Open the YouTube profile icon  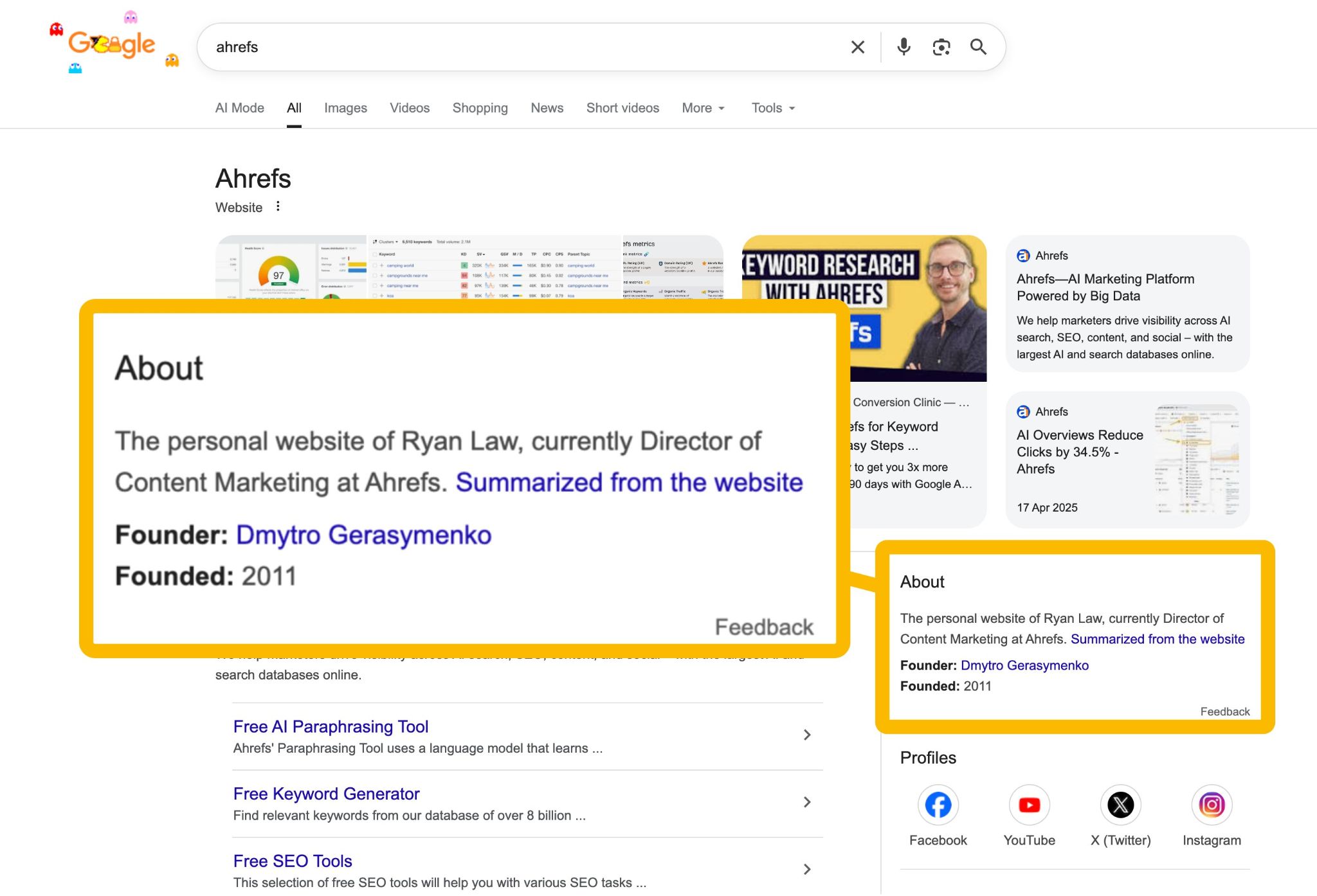pos(1029,805)
